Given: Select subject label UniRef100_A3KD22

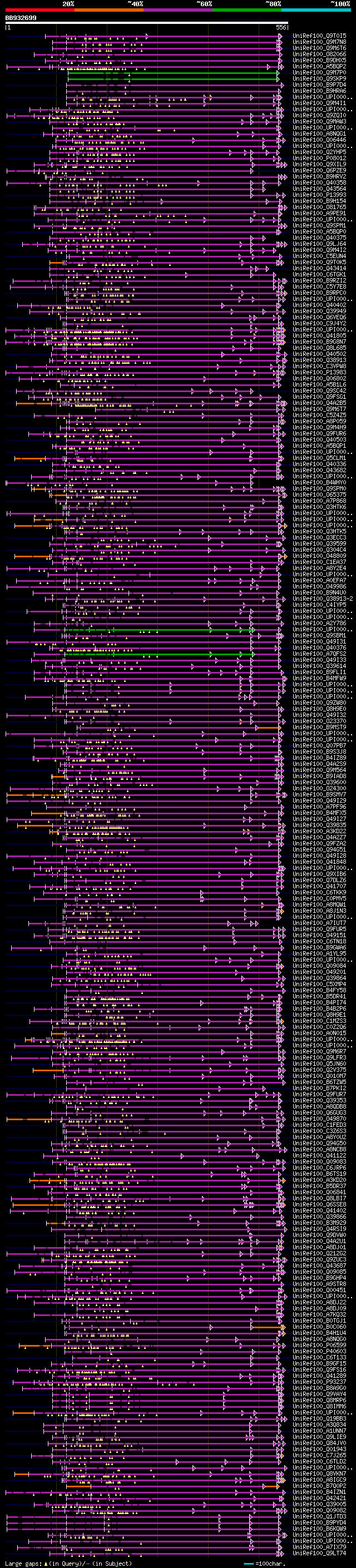Looking at the screenshot, I should click(319, 832).
